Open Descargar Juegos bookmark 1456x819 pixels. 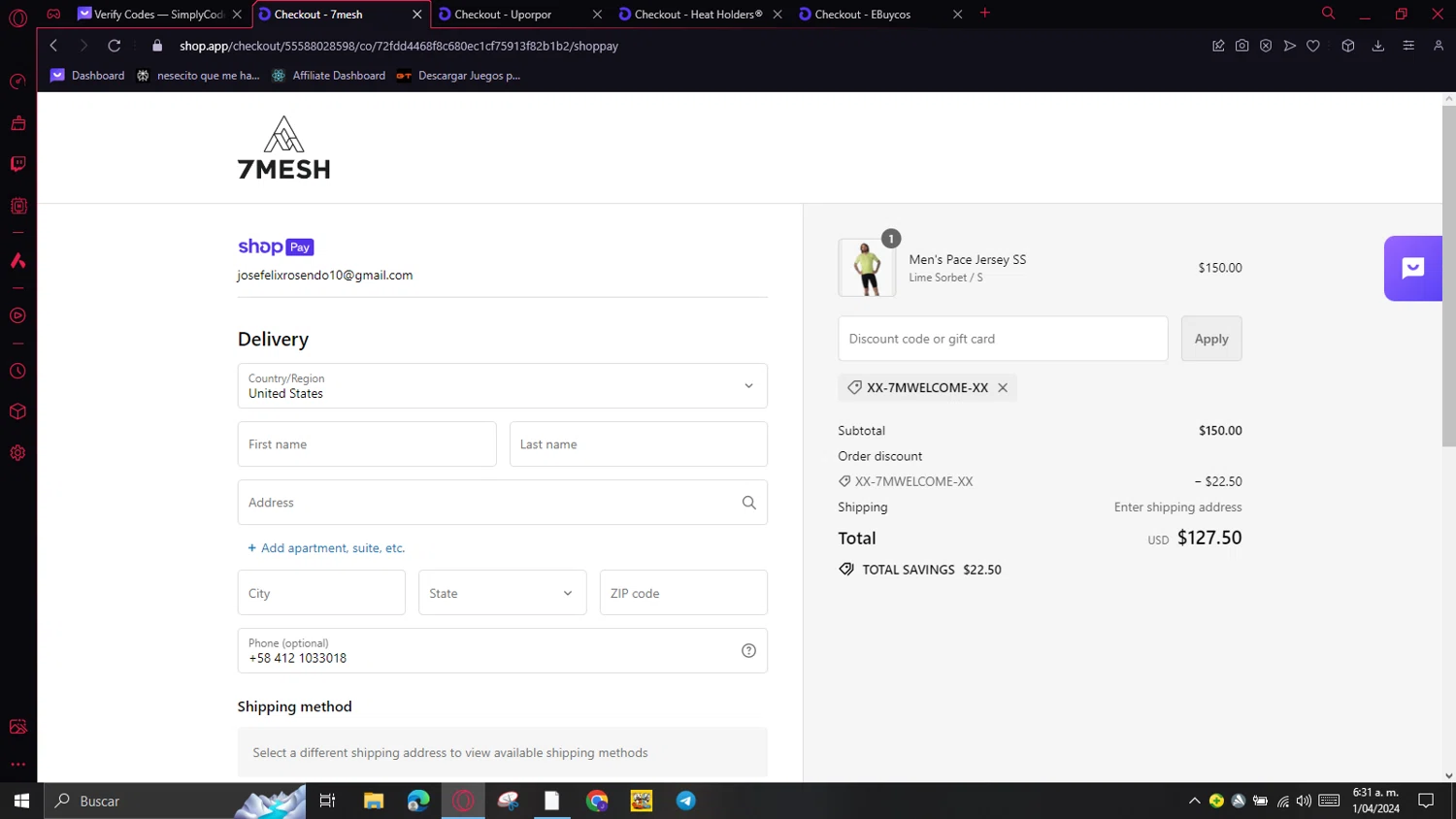458,76
